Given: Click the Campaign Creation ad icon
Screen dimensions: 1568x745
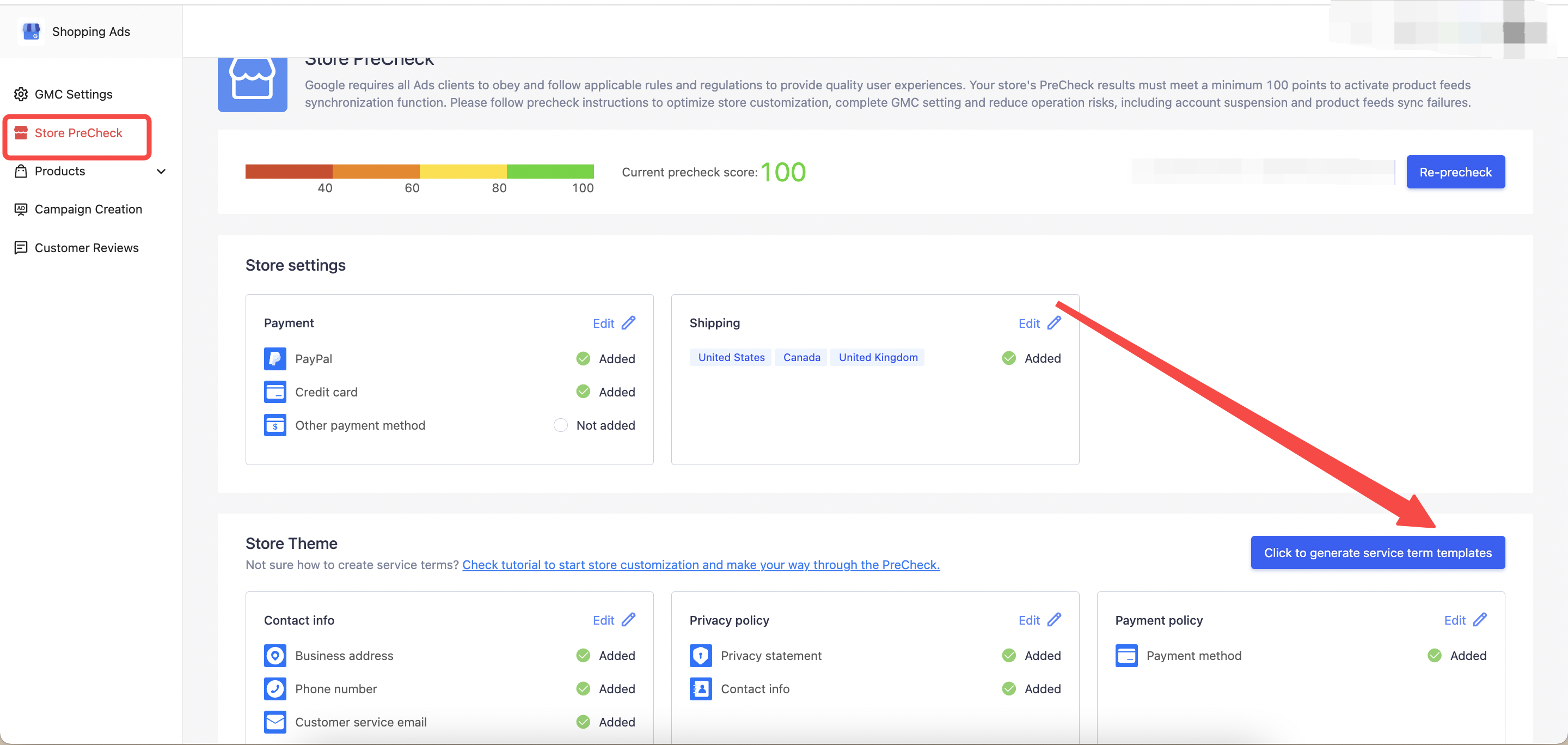Looking at the screenshot, I should click(21, 209).
